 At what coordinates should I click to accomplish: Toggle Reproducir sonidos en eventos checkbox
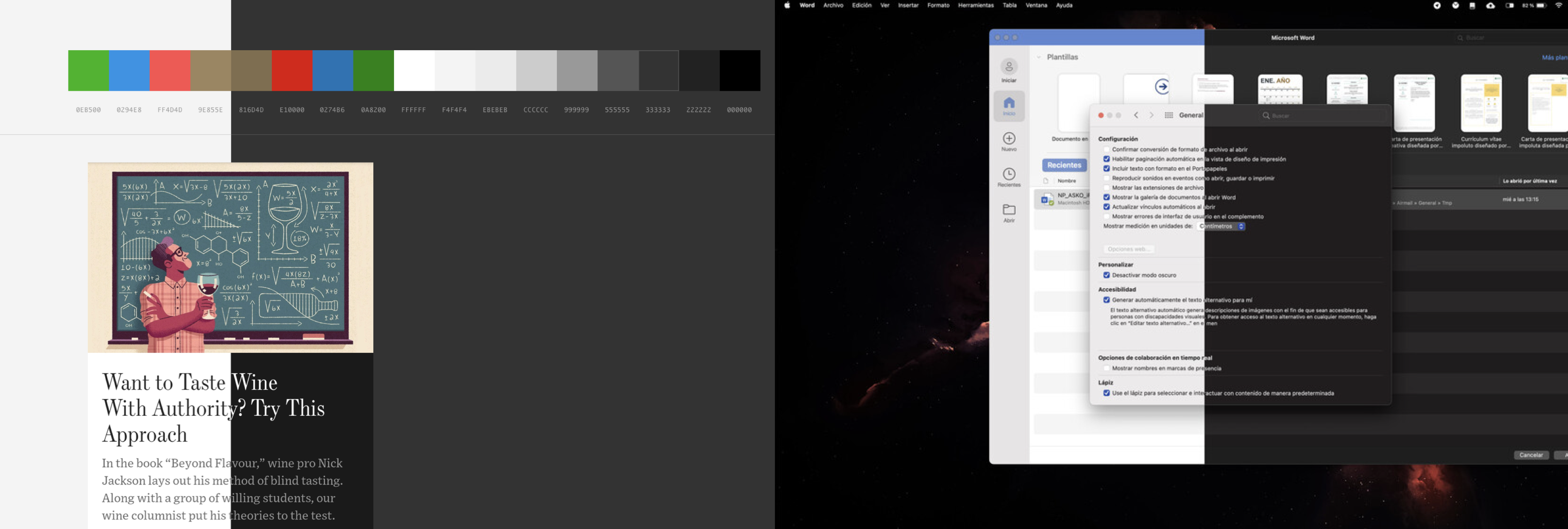[1107, 178]
